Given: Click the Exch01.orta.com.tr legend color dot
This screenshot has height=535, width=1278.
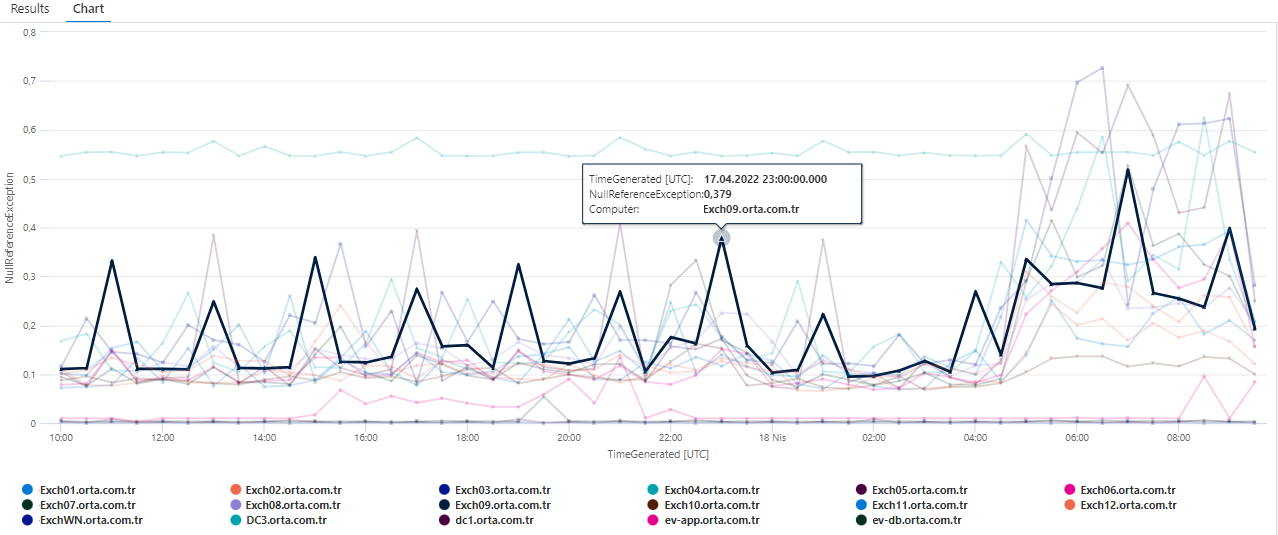Looking at the screenshot, I should tap(27, 490).
